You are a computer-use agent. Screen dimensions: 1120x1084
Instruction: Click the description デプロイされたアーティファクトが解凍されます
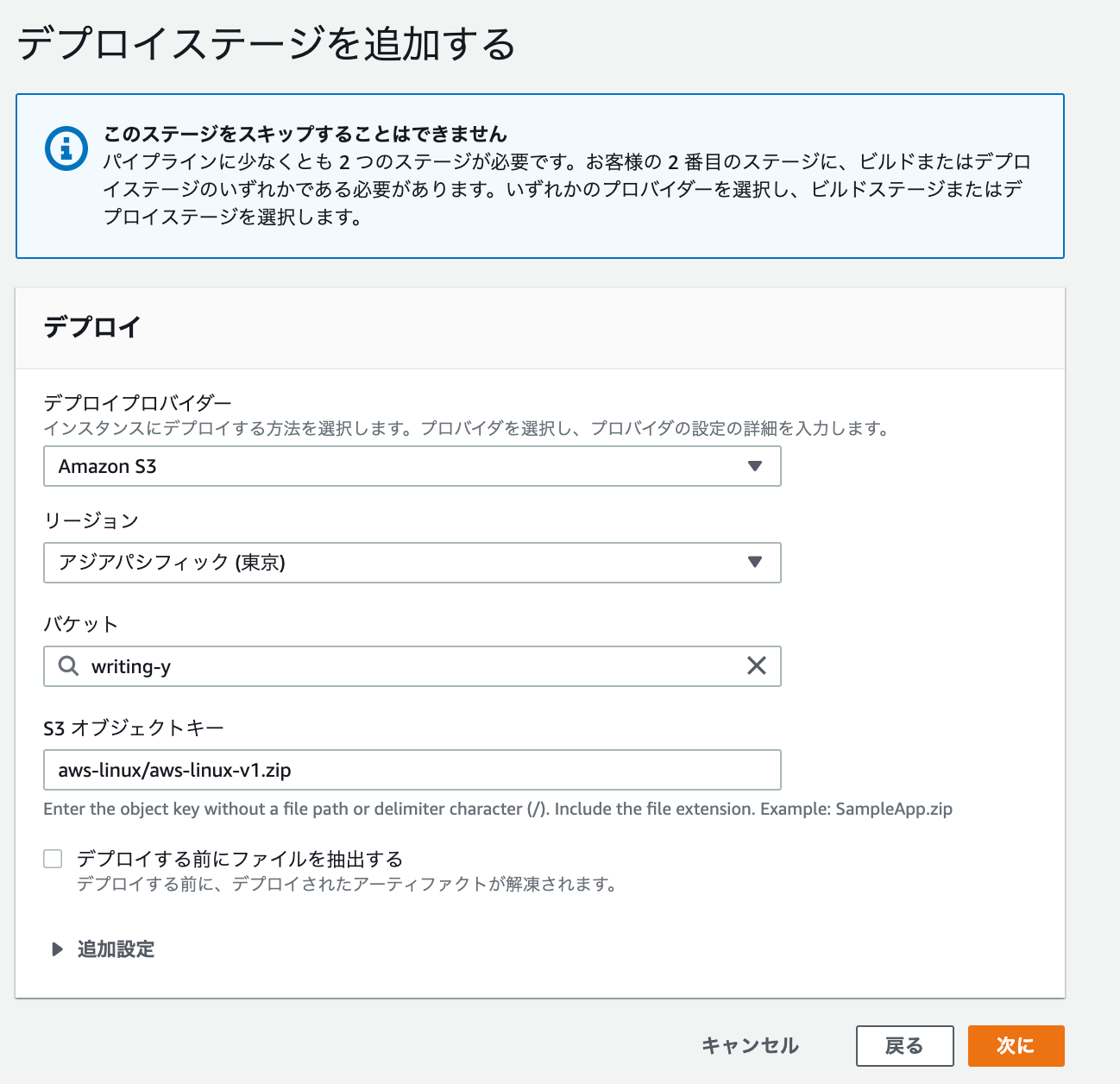(x=347, y=884)
